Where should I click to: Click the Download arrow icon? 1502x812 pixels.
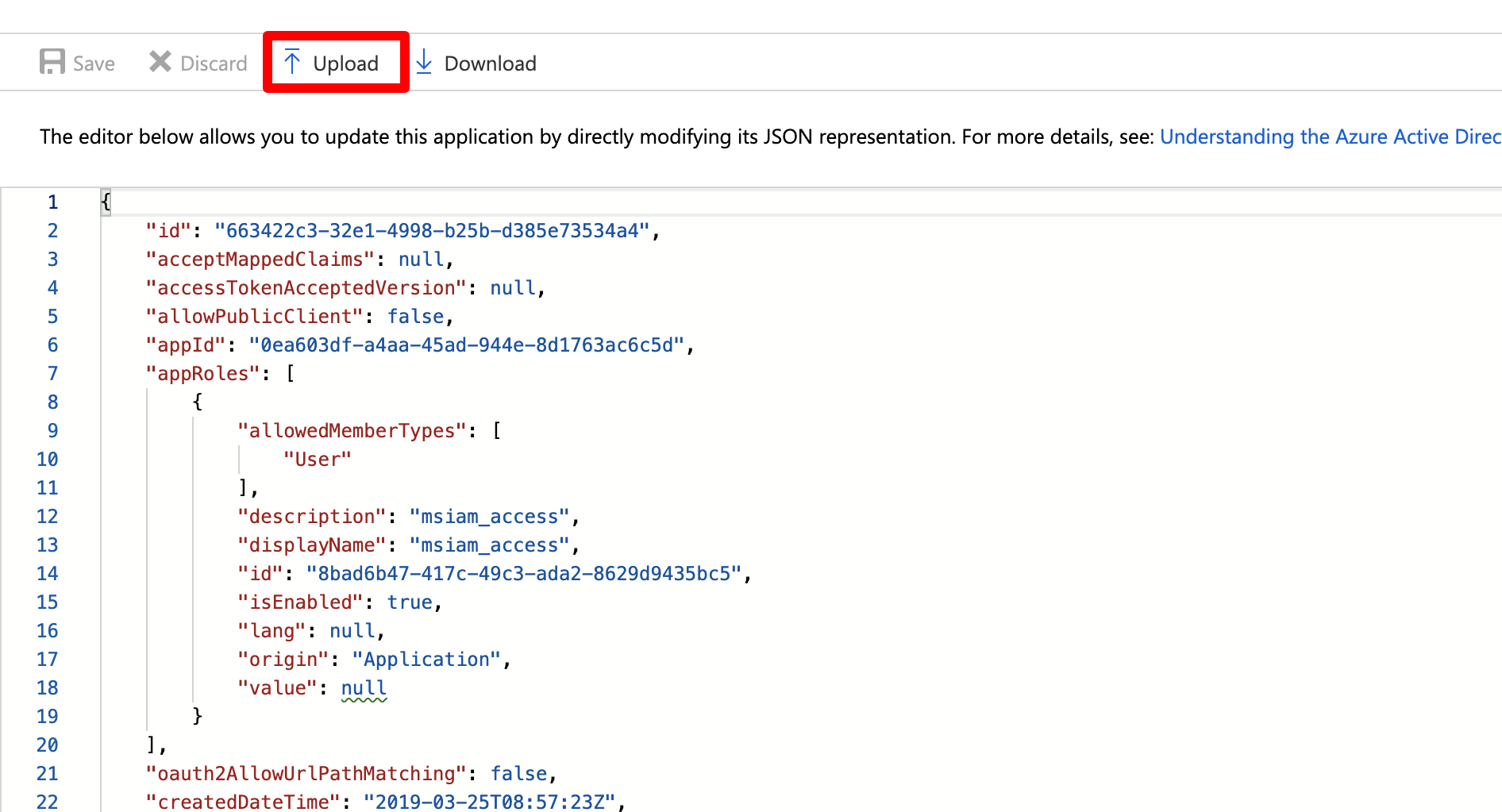424,61
